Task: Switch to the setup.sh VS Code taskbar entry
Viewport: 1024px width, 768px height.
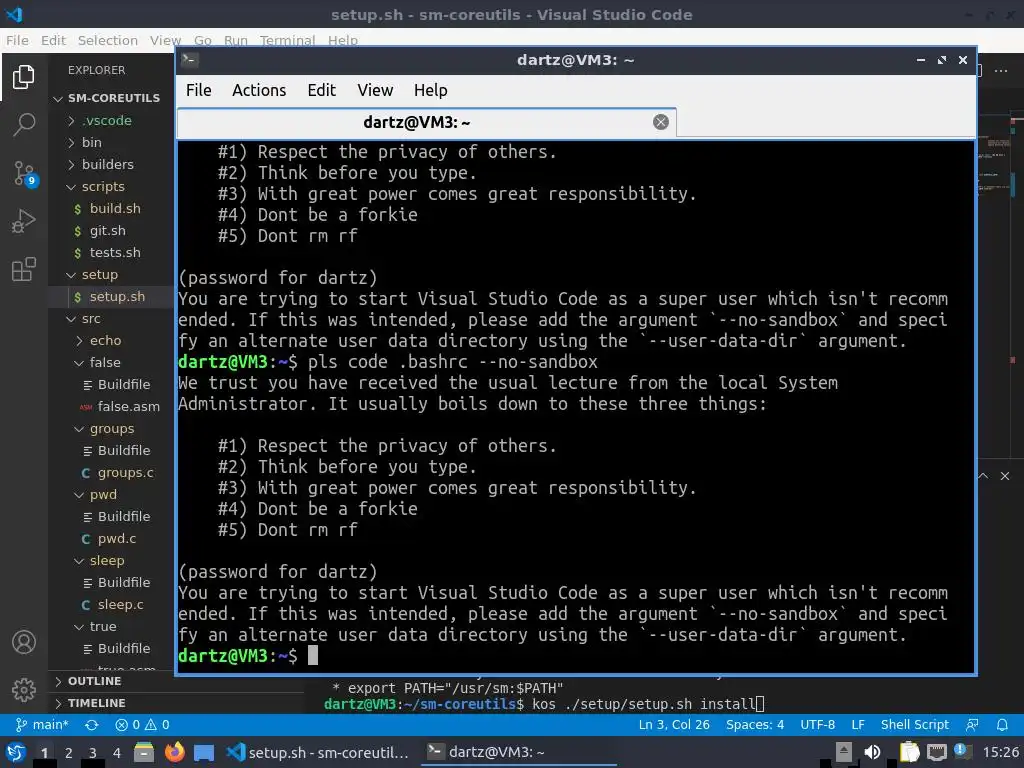Action: pos(317,752)
